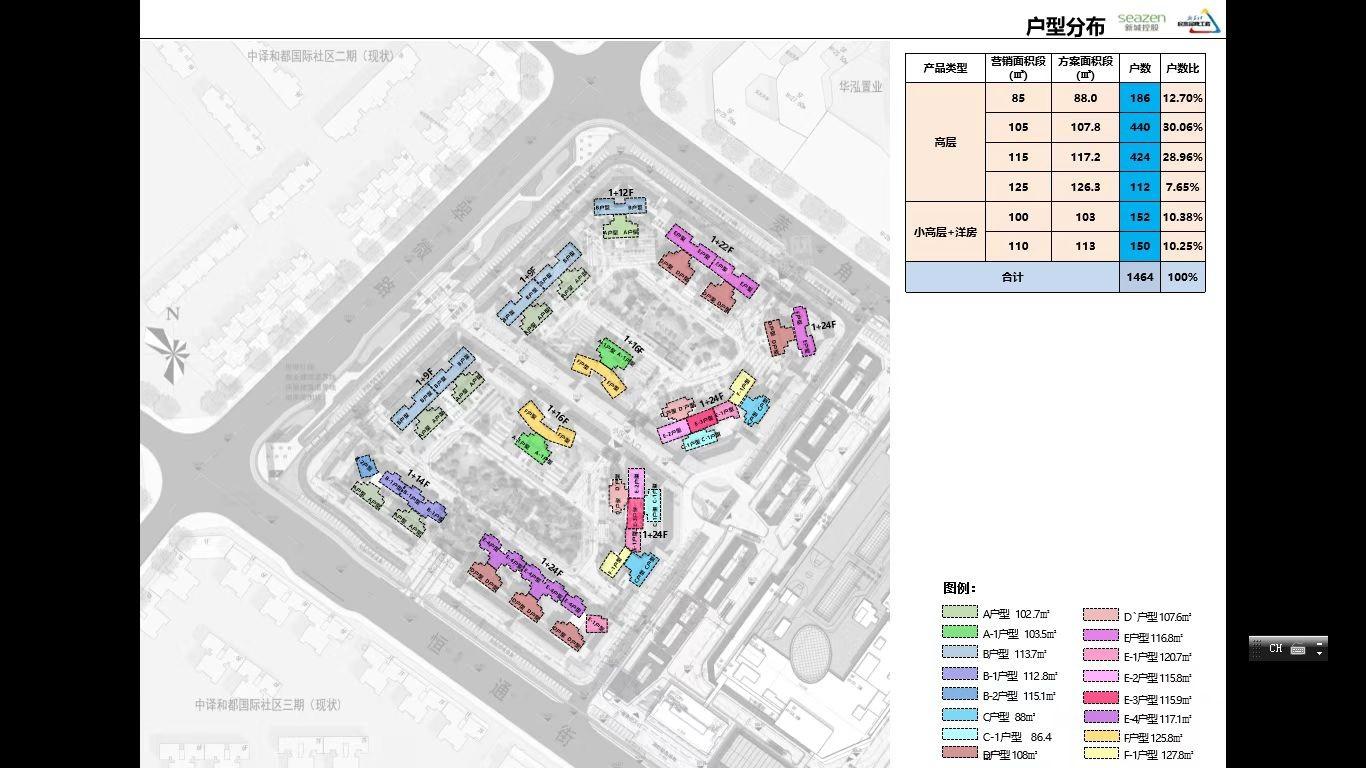
Task: Select the B户型 113.7㎡ legend swatch
Action: point(959,653)
